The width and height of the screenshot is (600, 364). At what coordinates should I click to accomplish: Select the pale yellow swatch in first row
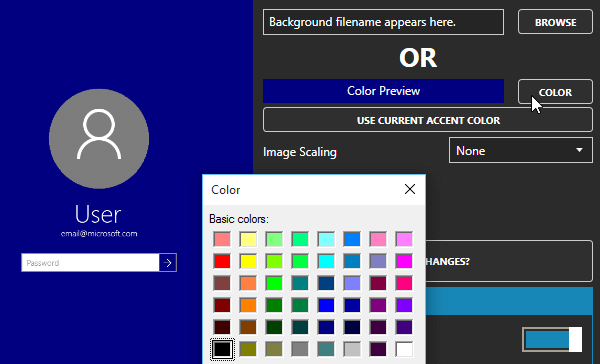point(248,239)
